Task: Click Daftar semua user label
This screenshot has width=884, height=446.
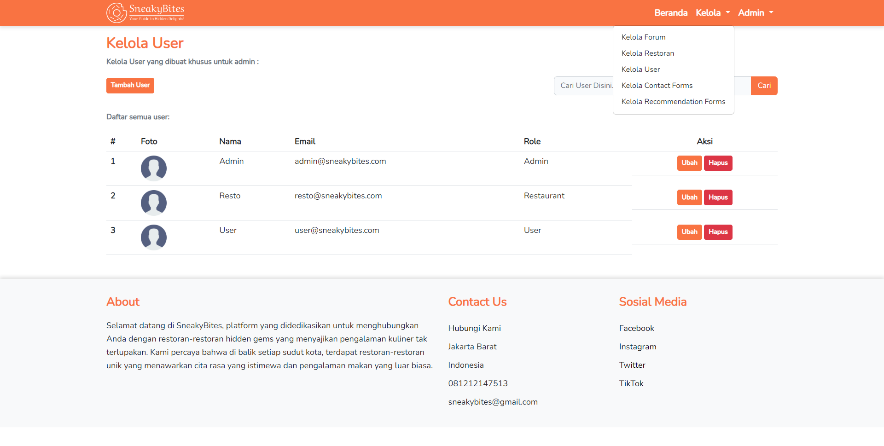Action: click(x=138, y=117)
